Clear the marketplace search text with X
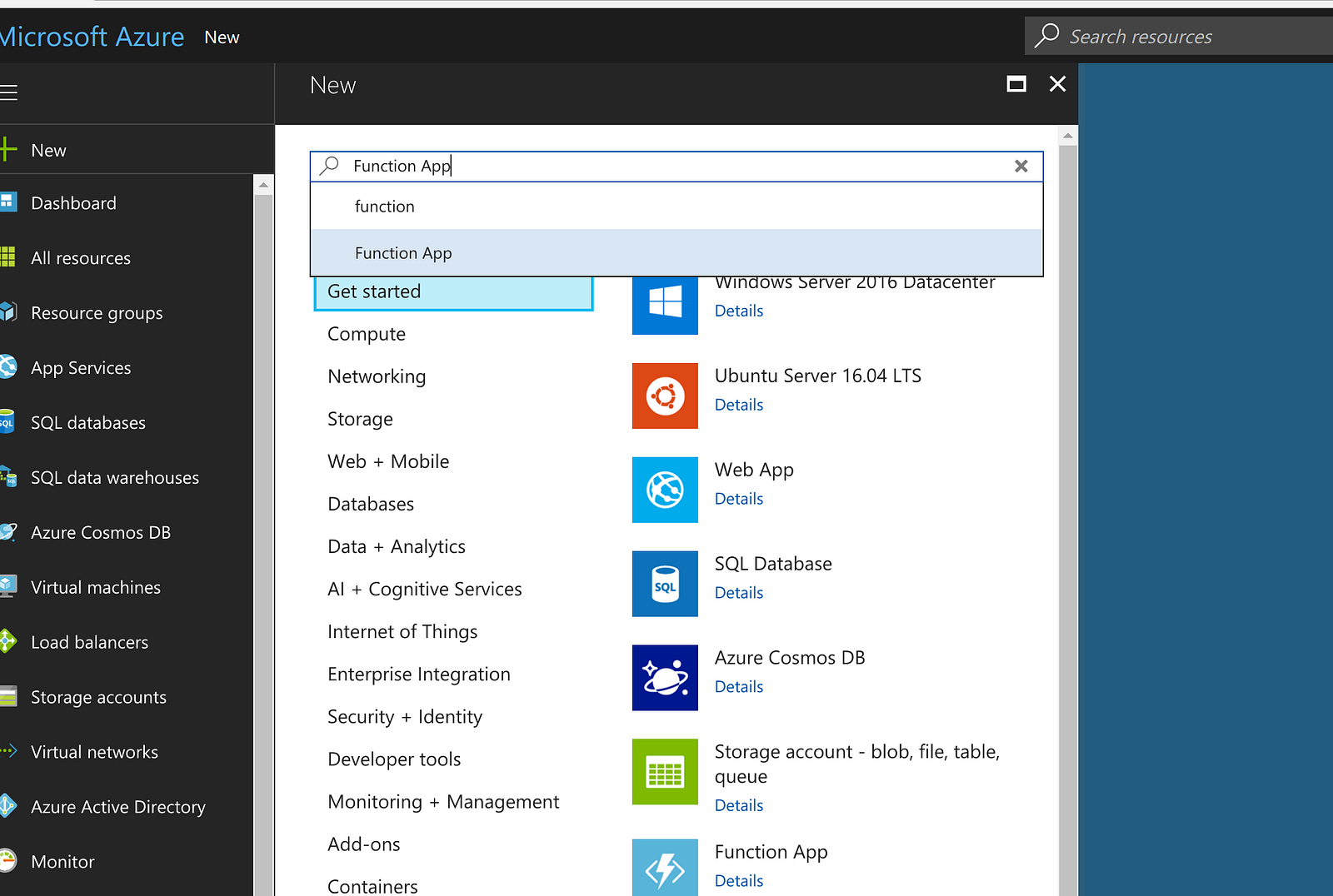Screen dimensions: 1333x896 pyautogui.click(x=1021, y=166)
